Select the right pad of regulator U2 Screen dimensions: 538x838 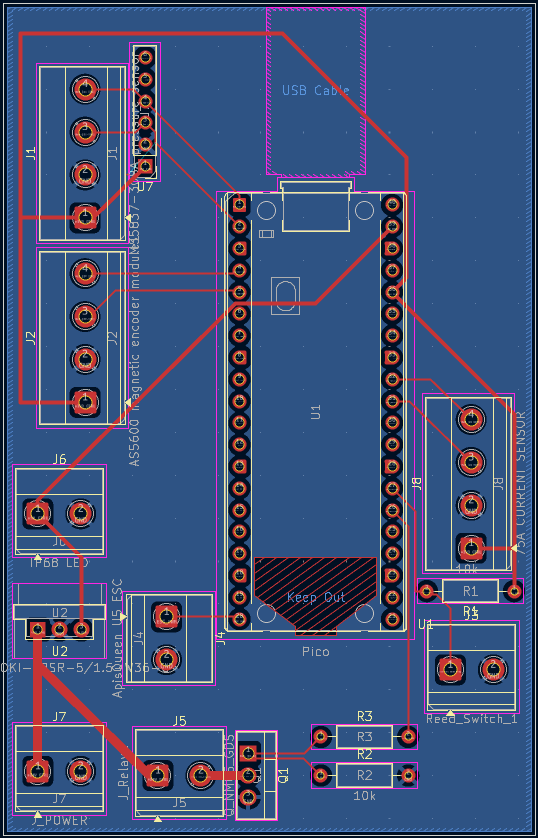pos(81,630)
